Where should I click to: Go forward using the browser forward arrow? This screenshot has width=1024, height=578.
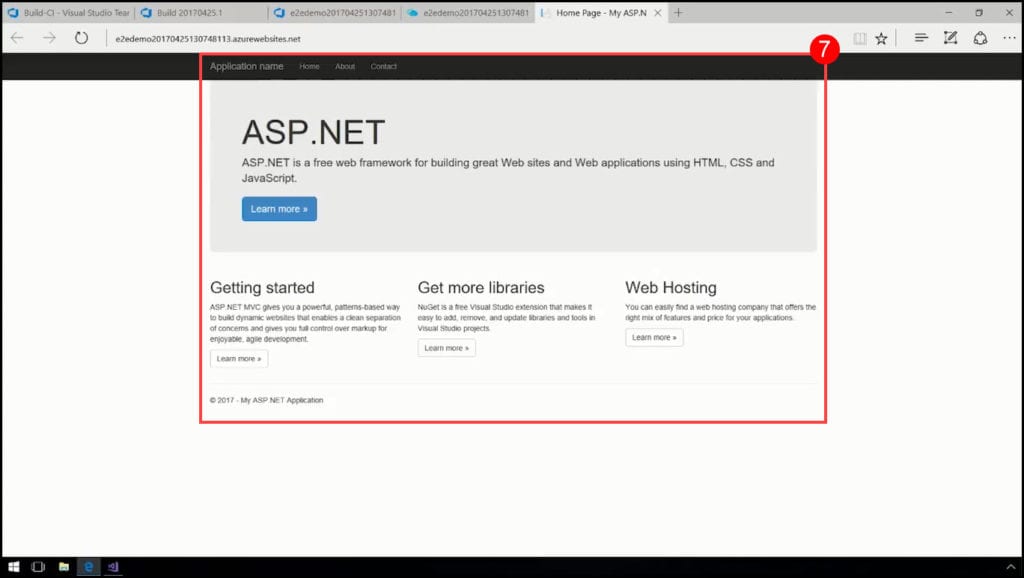50,38
